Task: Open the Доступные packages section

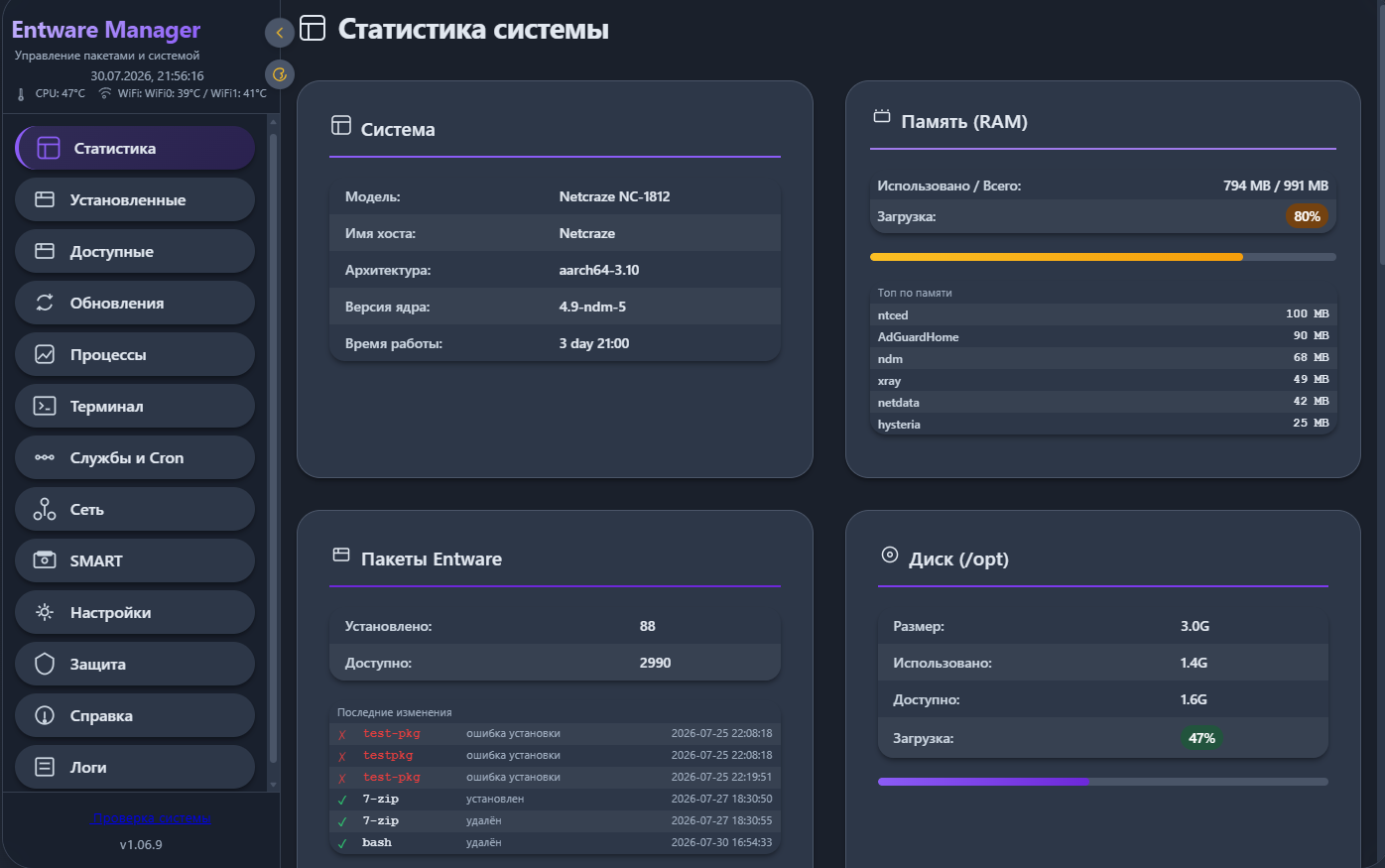Action: pos(135,251)
